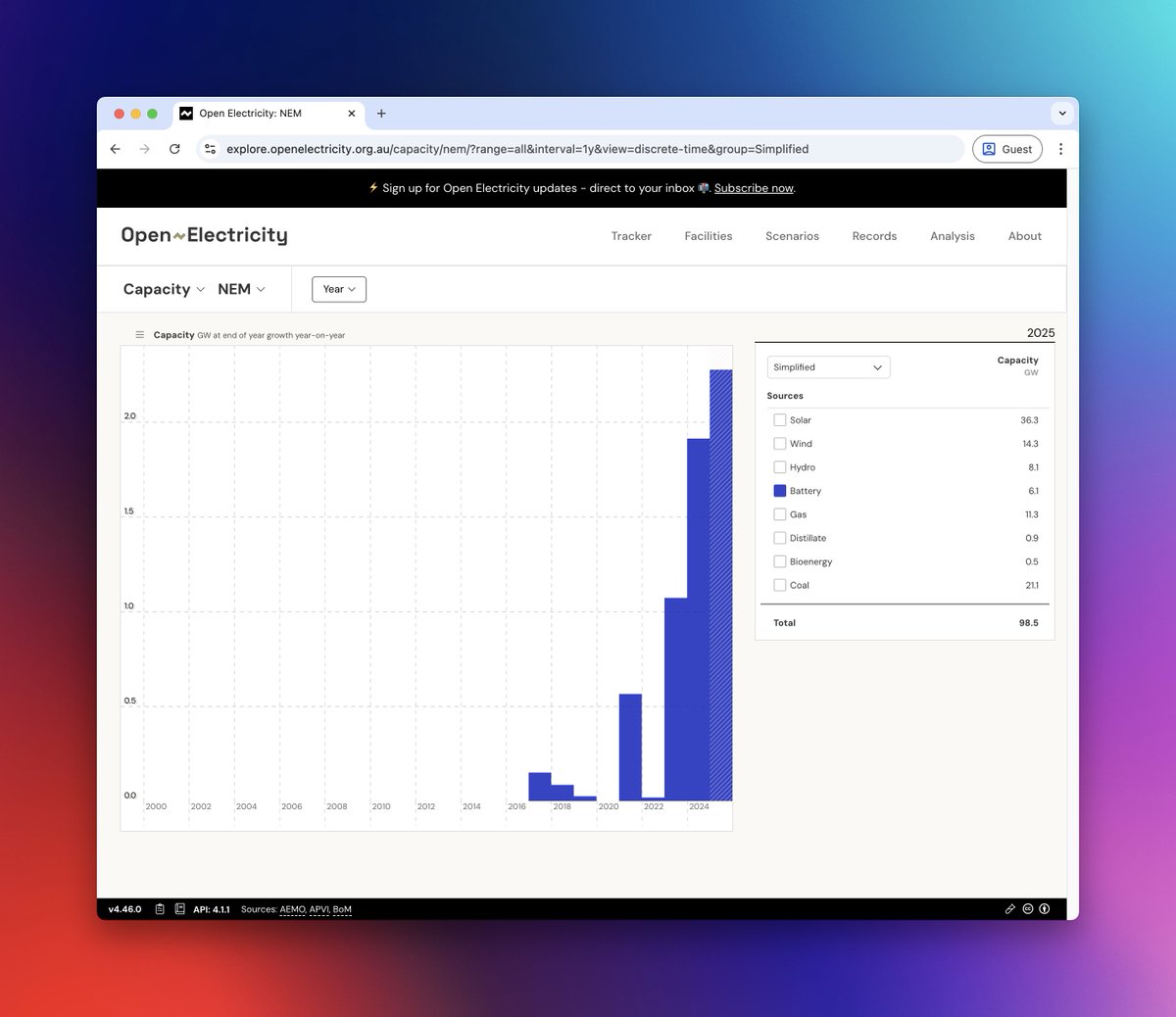Click the Open Electricity tab favicon
Viewport: 1176px width, 1017px height.
click(186, 114)
